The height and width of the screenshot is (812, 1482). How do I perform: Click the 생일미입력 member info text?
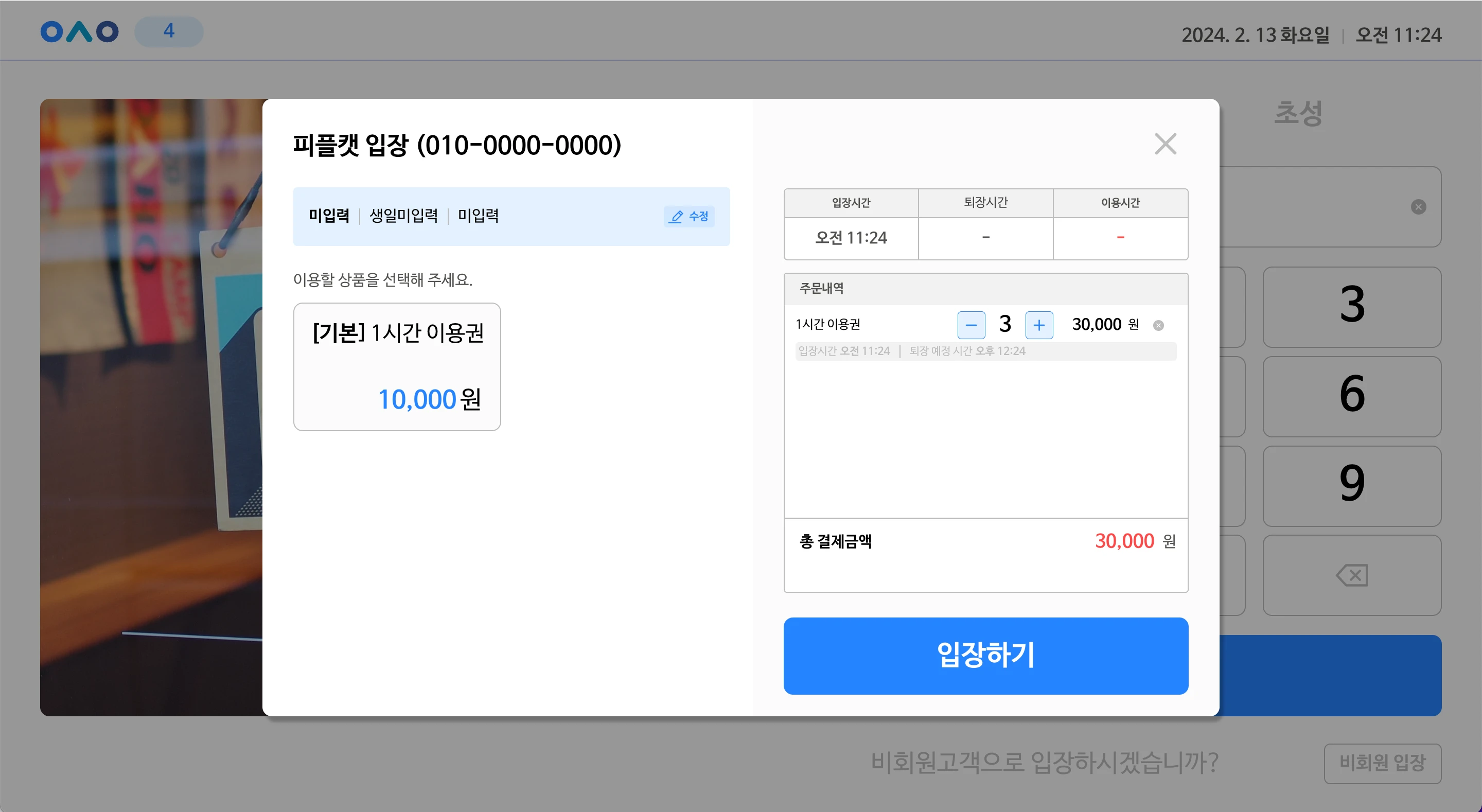click(x=403, y=216)
